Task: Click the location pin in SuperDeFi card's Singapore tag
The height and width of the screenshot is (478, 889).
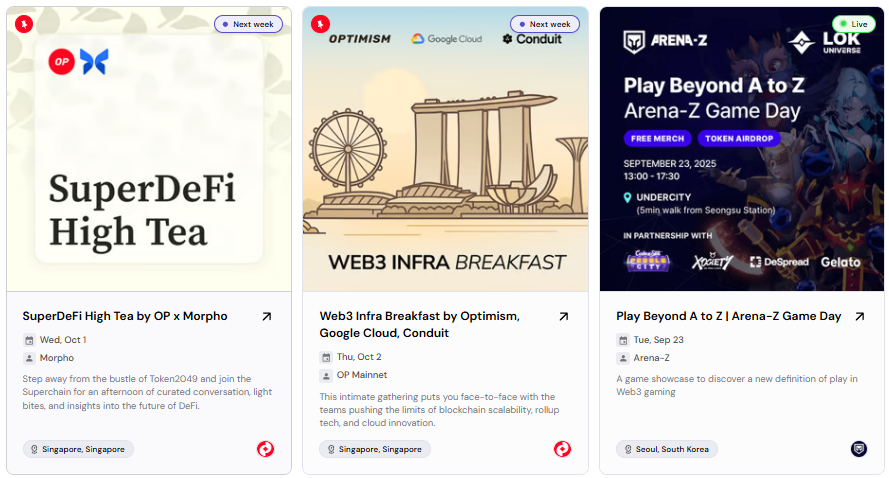Action: point(34,449)
